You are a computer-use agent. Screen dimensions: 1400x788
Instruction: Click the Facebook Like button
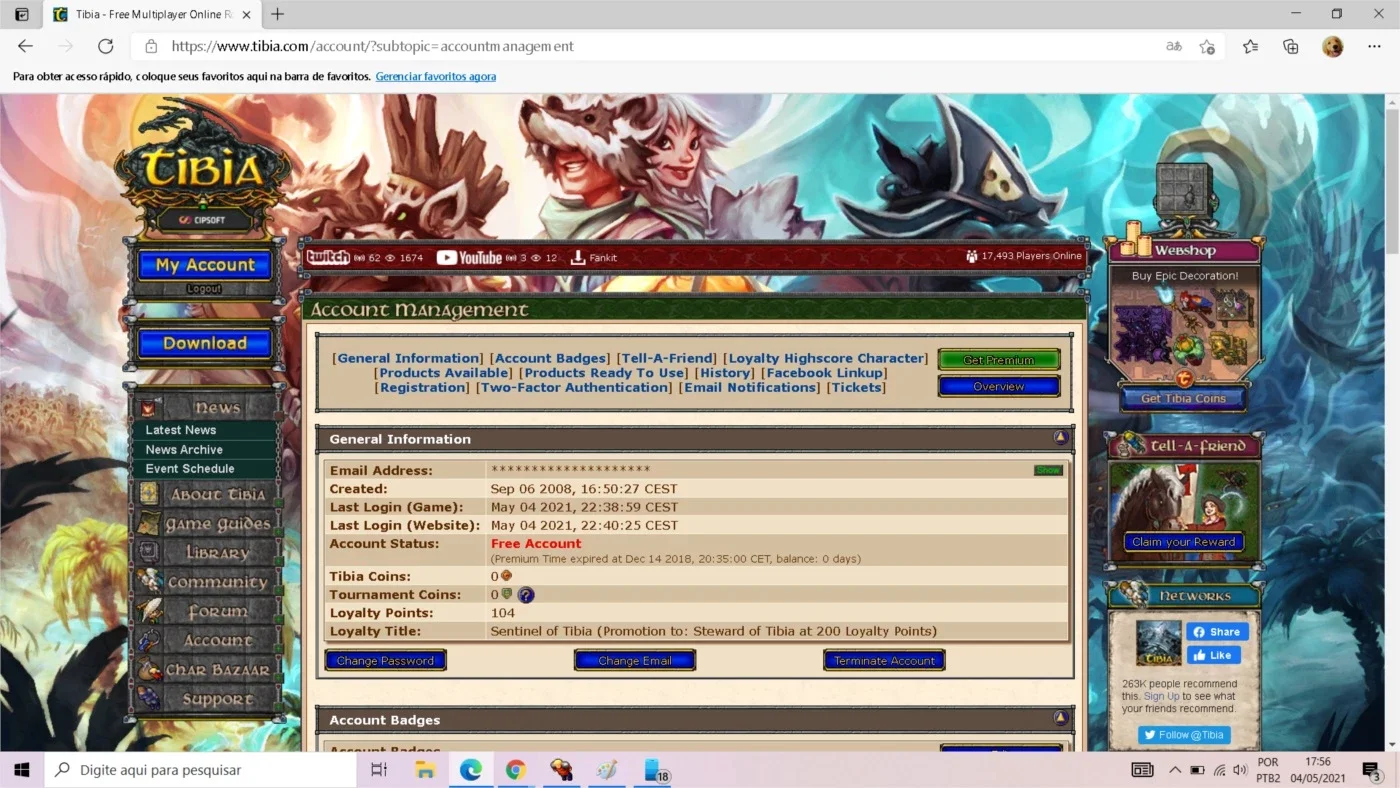[1213, 655]
